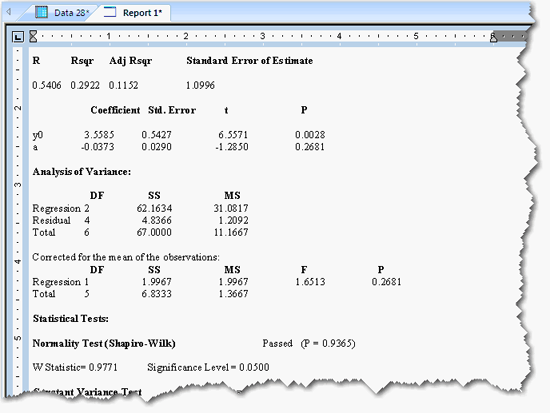This screenshot has height=413, width=550.
Task: Click the vertical ruler at the 2 mark
Action: [x=18, y=108]
